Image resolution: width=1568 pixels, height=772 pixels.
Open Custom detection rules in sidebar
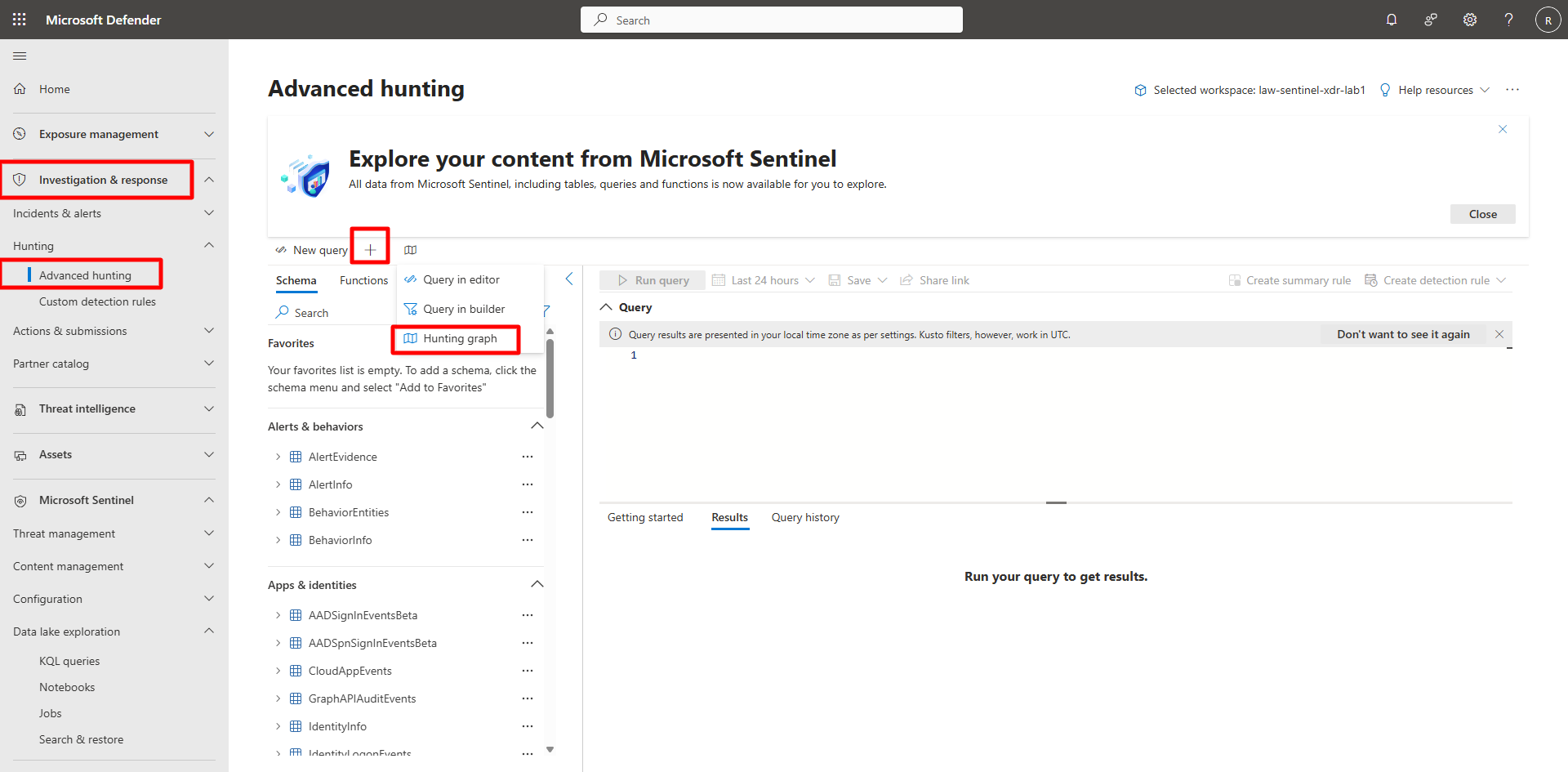point(97,301)
